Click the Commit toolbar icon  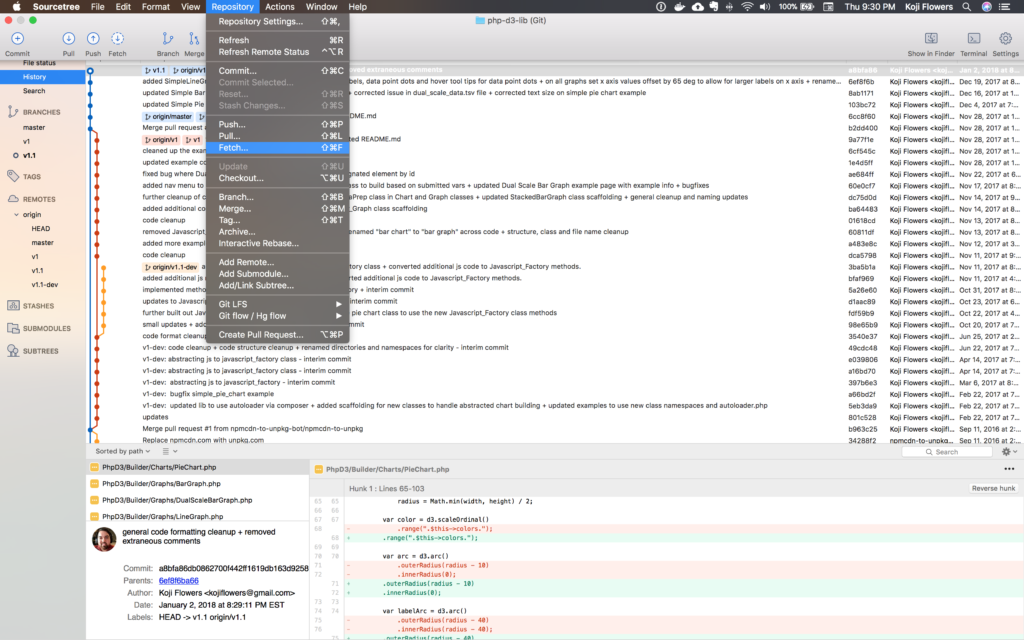click(18, 39)
